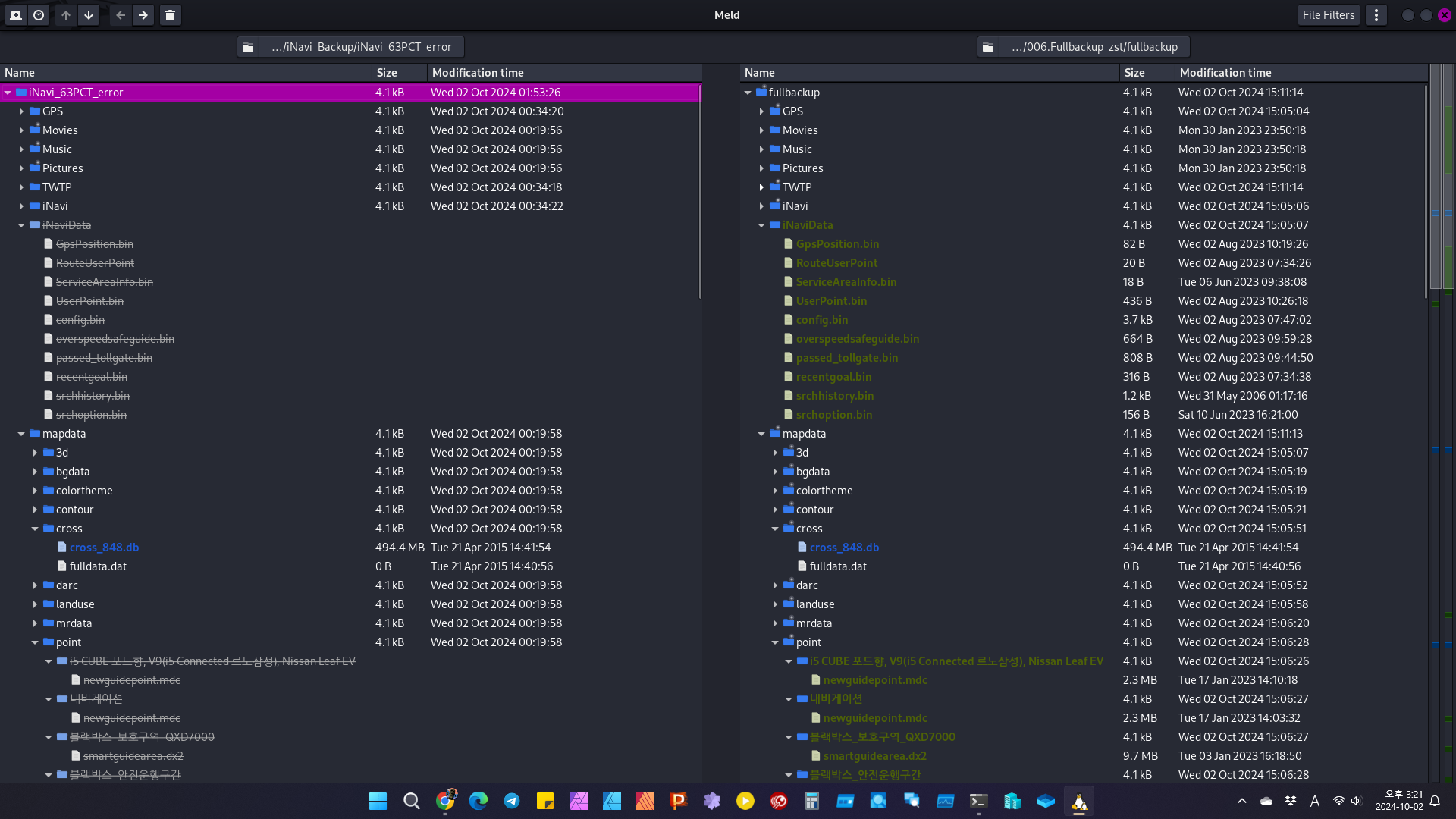Sort left pane by Modification time header

[x=478, y=73]
